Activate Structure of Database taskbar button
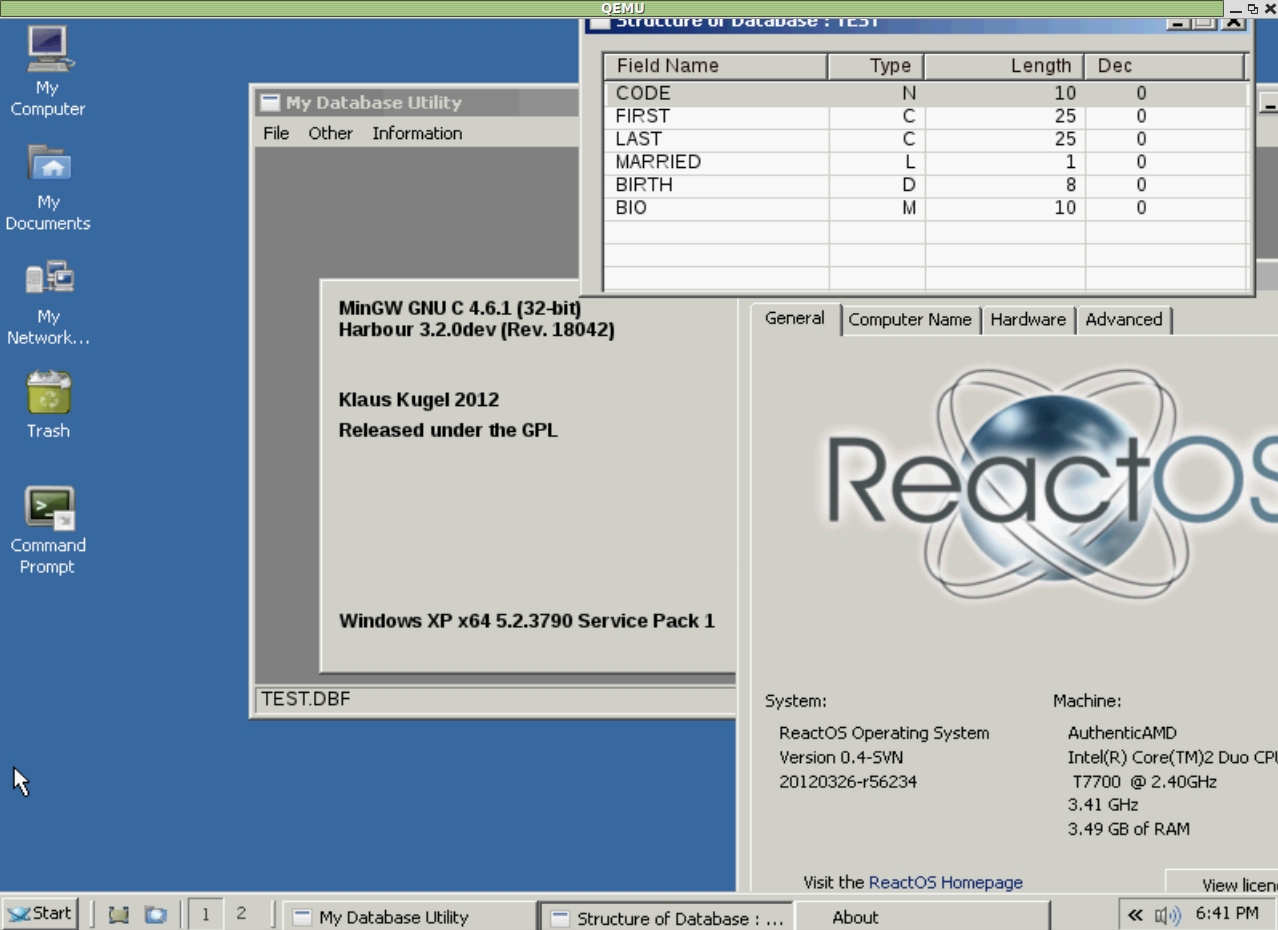Screen dimensions: 1278x930 point(667,917)
